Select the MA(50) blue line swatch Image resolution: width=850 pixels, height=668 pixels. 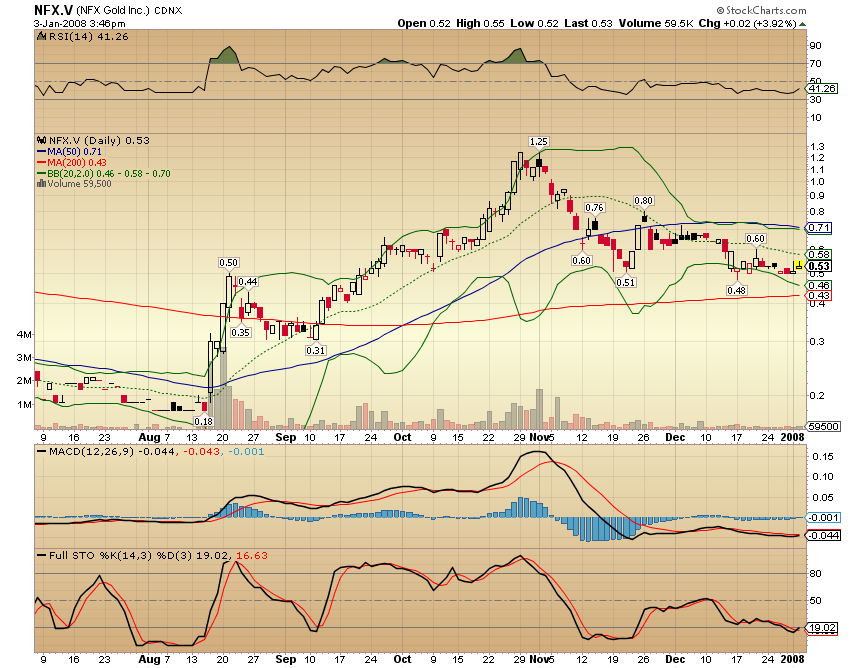[x=40, y=153]
